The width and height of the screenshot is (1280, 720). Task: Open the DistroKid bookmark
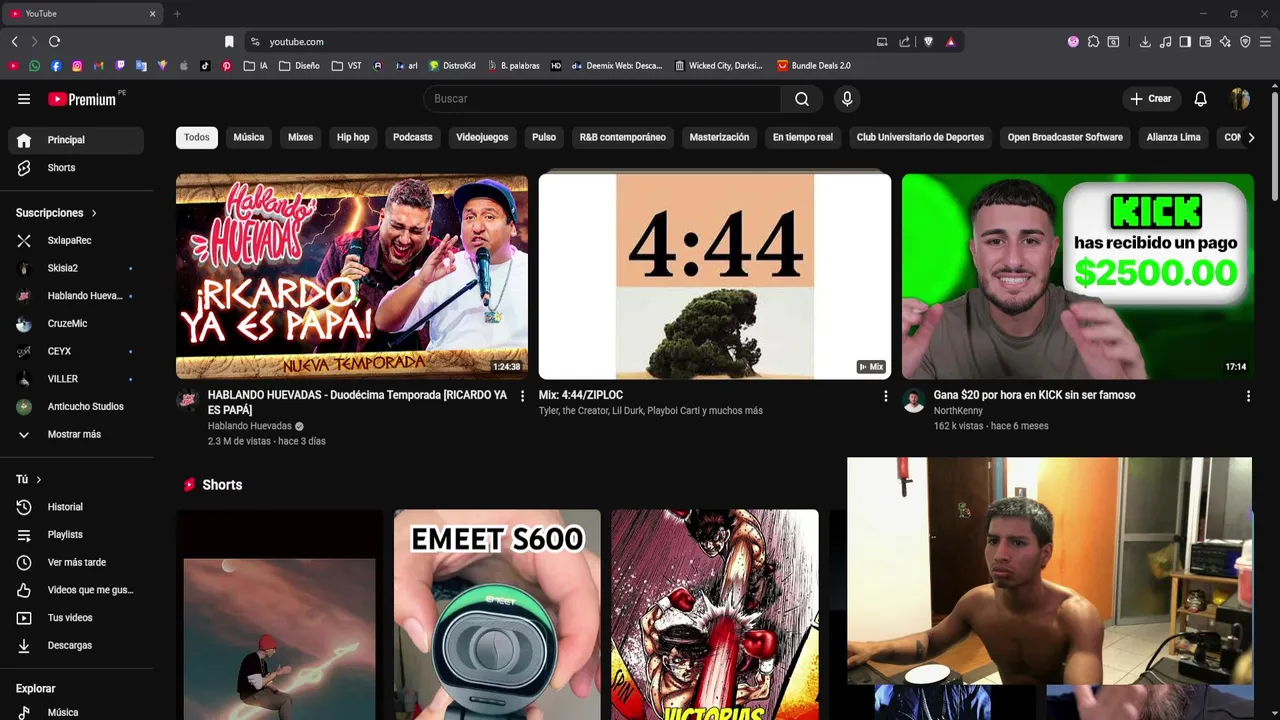[452, 66]
